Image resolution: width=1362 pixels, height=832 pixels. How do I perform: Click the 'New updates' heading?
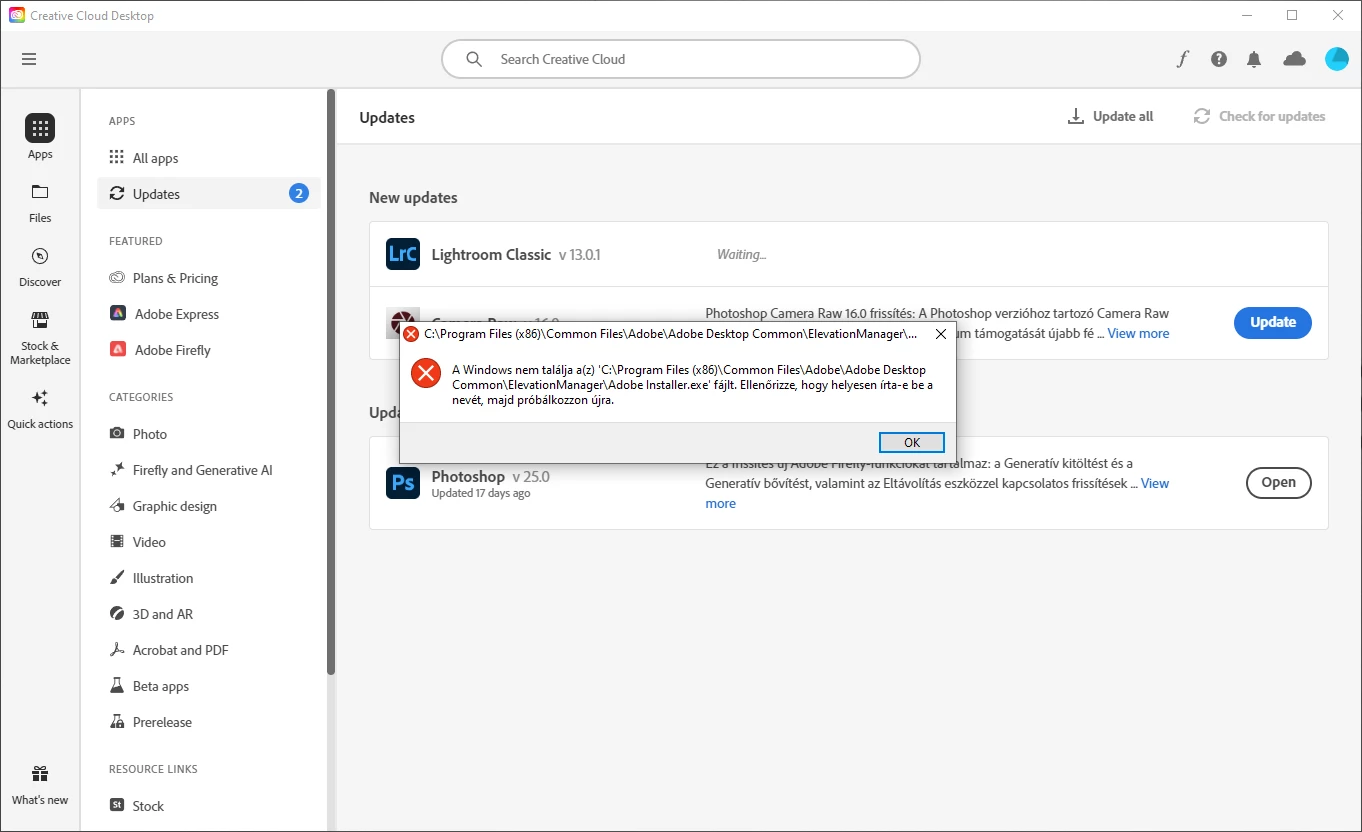click(413, 198)
